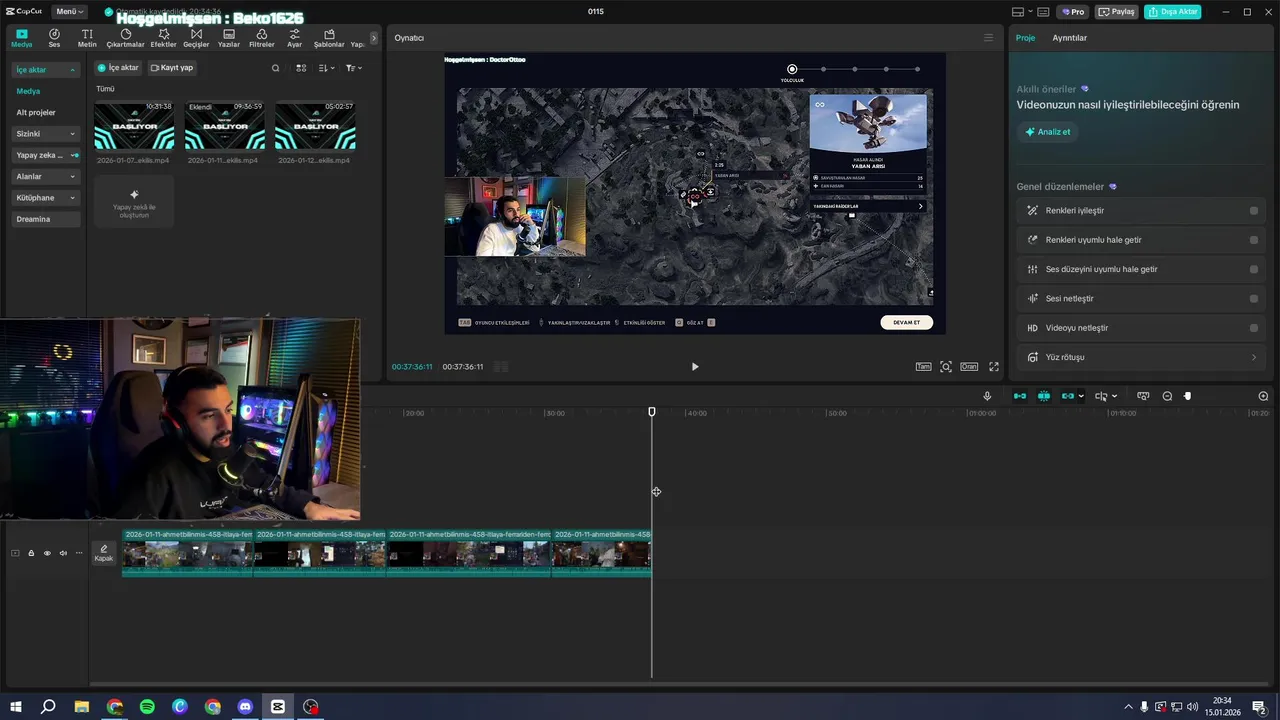Open File Explorer from the taskbar
1280x720 pixels.
(x=82, y=707)
